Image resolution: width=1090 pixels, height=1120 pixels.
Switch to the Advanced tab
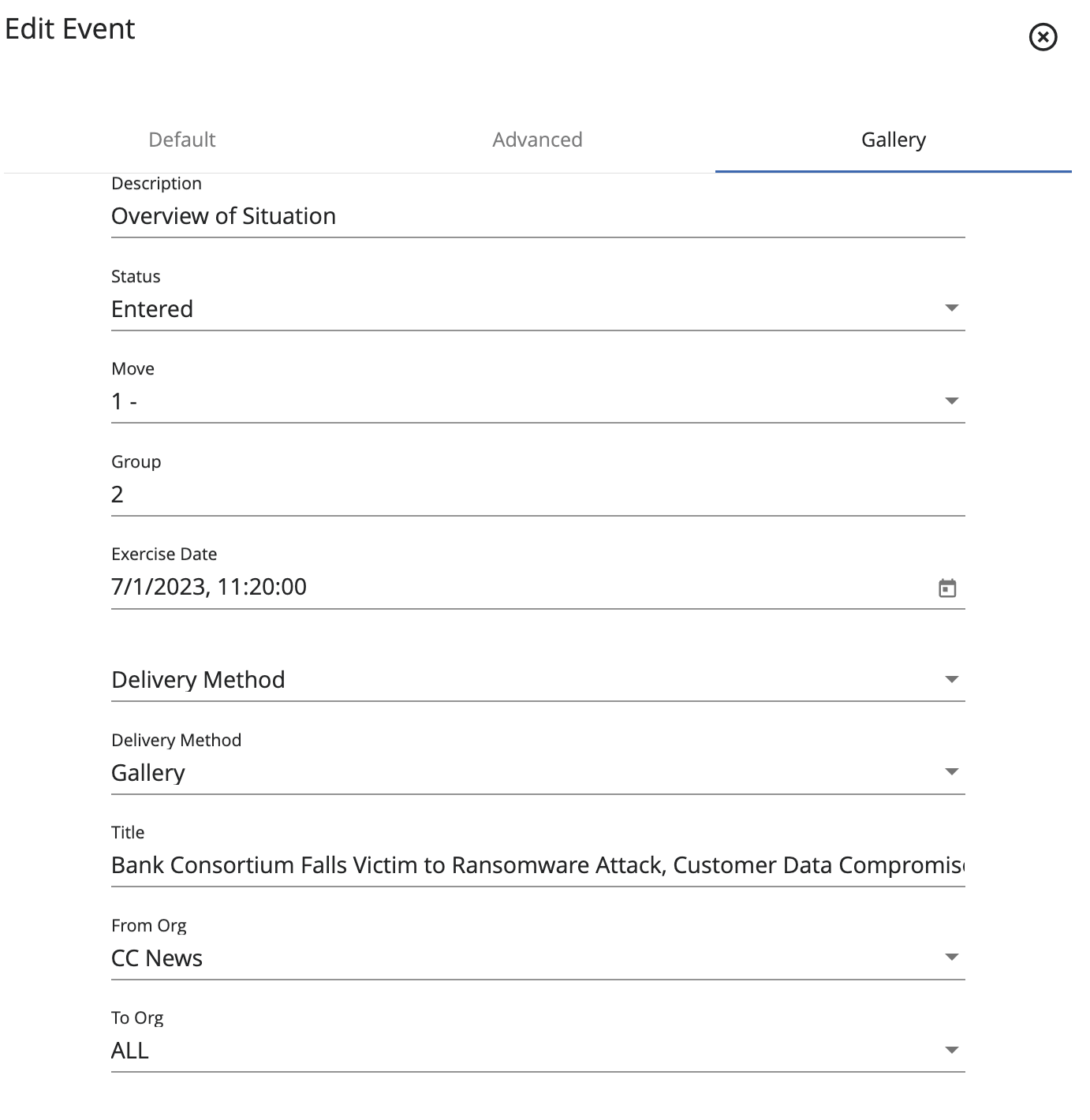[537, 140]
